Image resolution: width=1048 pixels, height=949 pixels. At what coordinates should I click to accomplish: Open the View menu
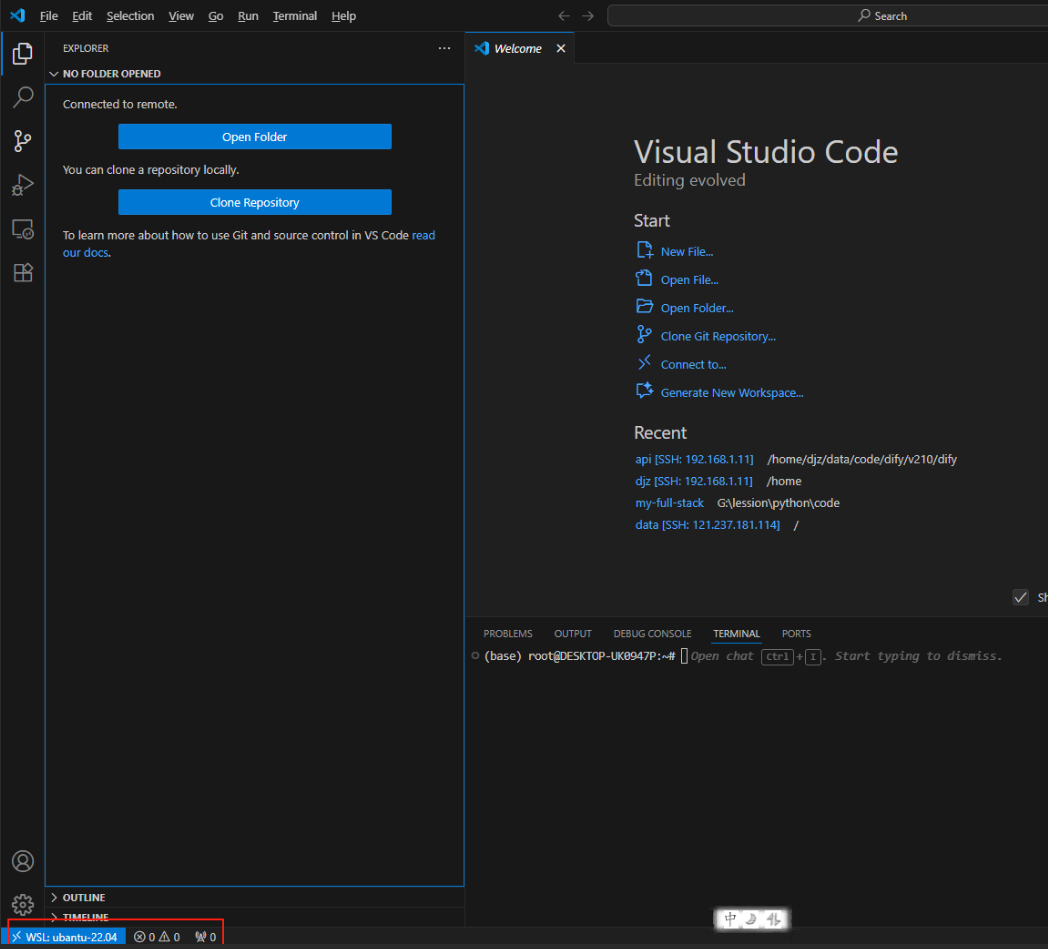(181, 15)
